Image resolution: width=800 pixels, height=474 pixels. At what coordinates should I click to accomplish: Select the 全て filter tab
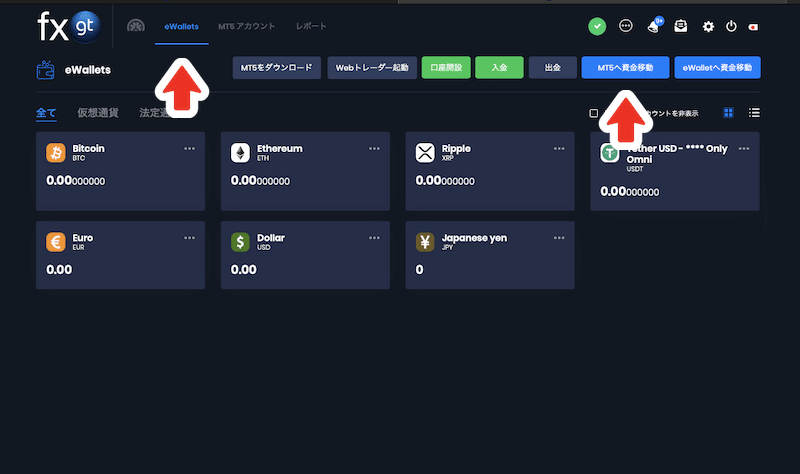46,113
